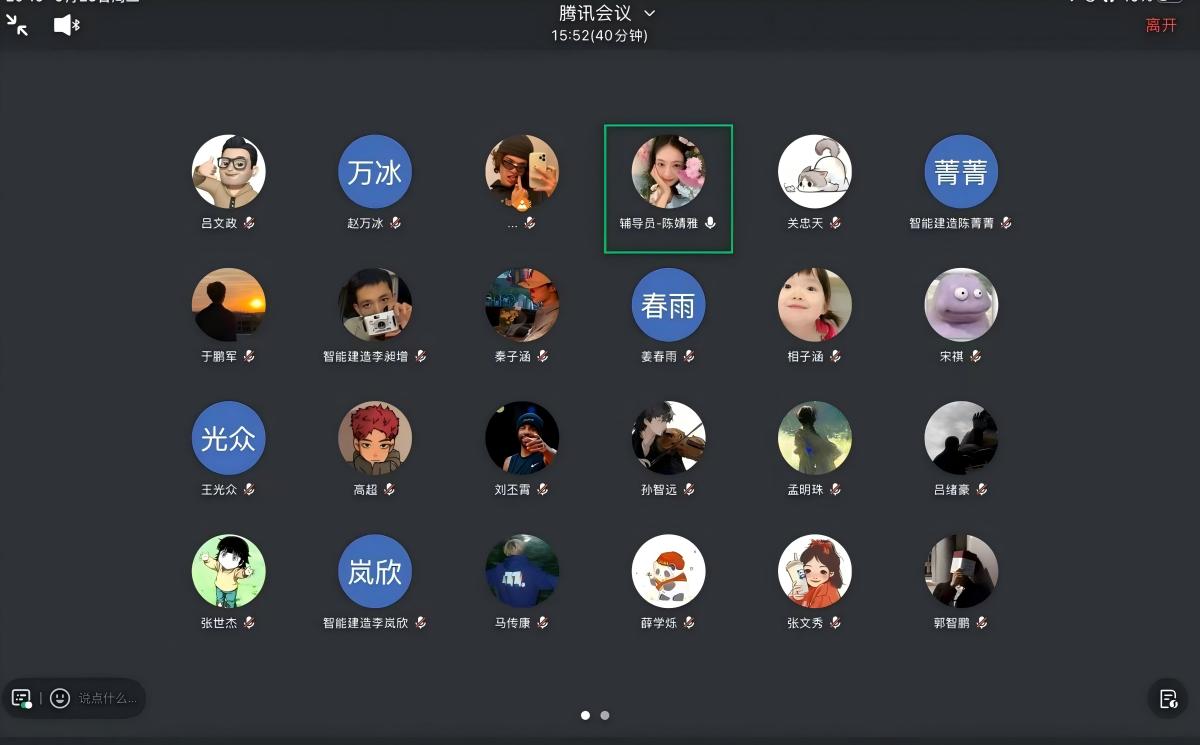The width and height of the screenshot is (1200, 745).
Task: Click the muted mic icon beside 王光众
Action: 249,489
